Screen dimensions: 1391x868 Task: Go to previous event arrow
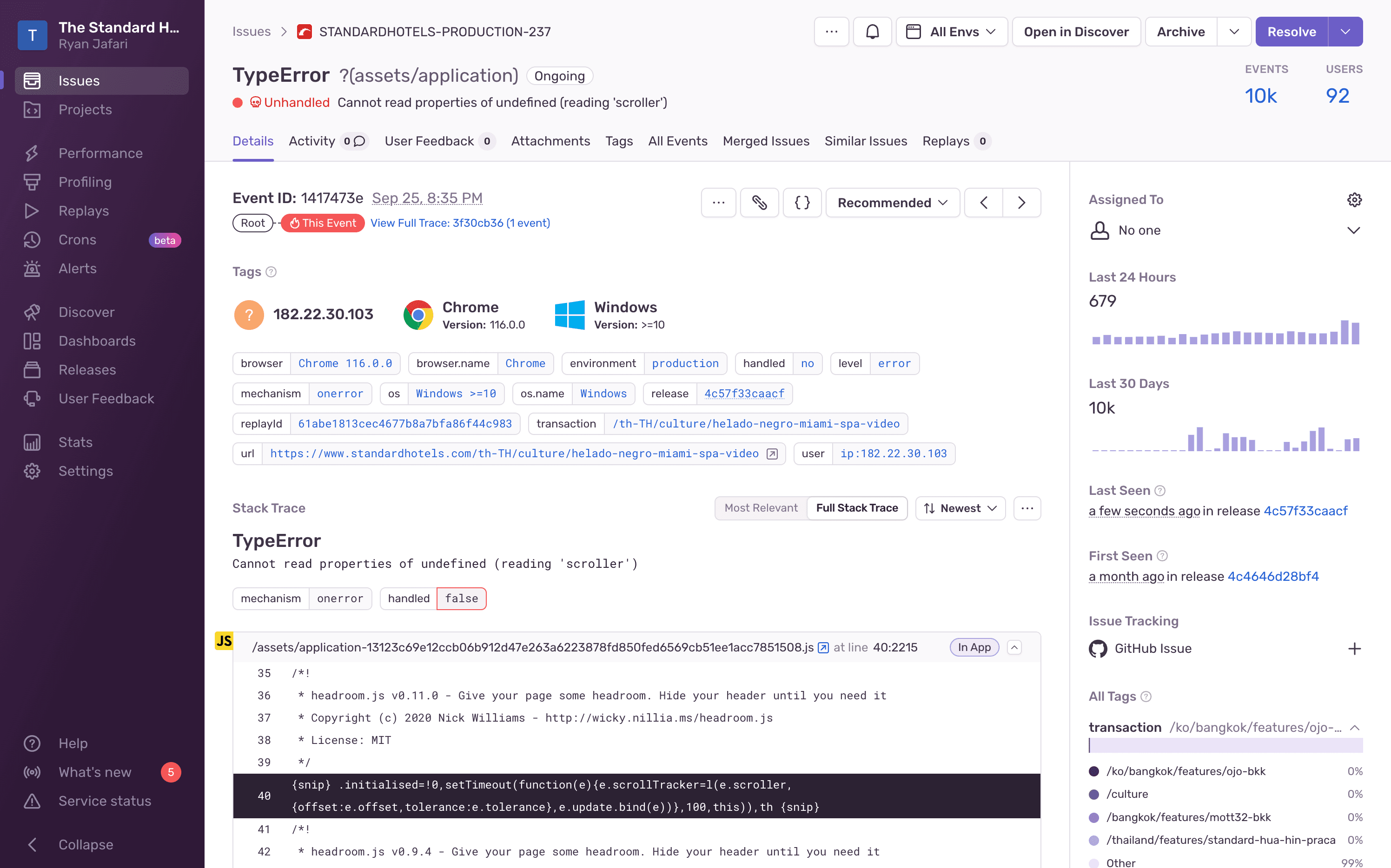[983, 203]
